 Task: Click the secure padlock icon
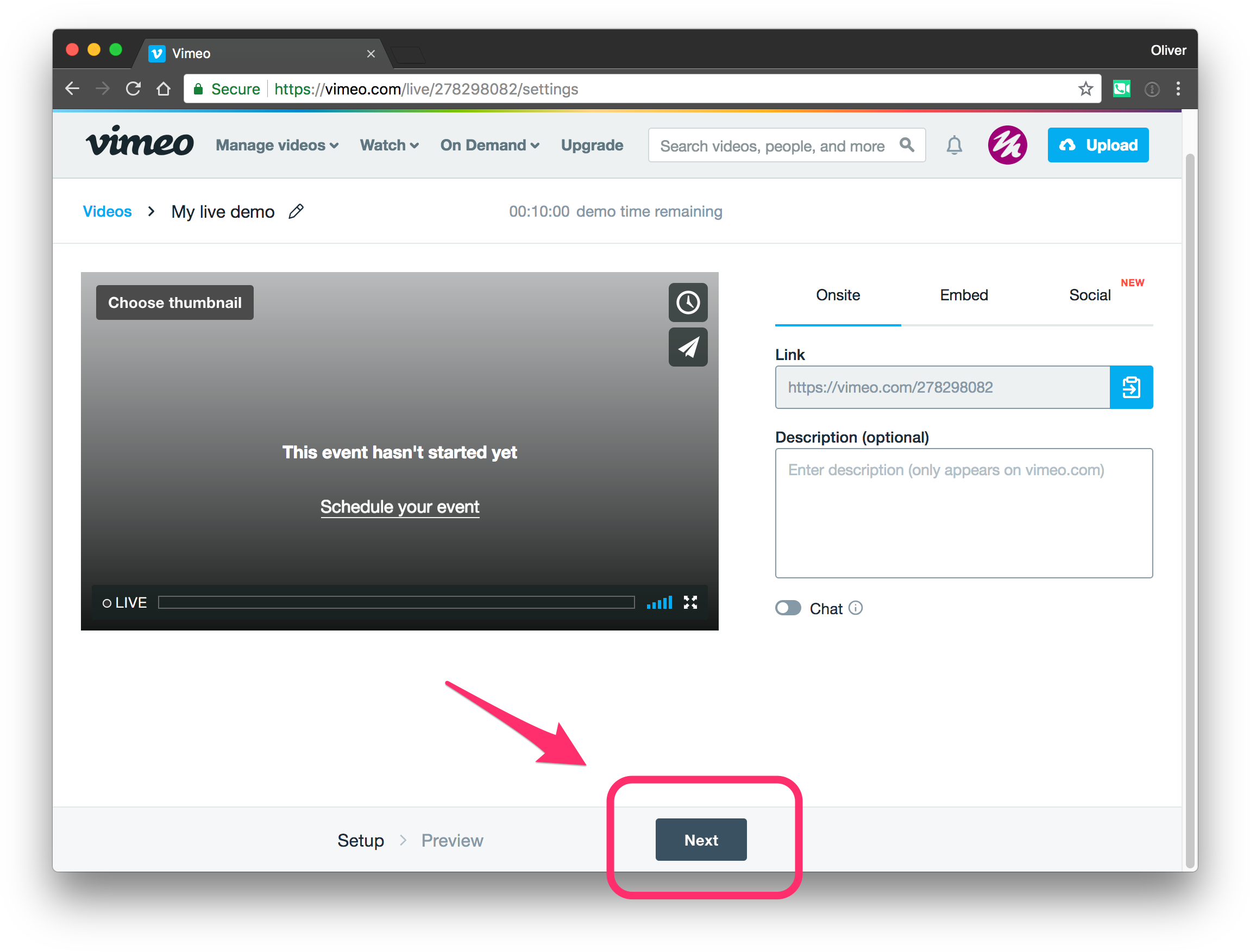pos(198,89)
